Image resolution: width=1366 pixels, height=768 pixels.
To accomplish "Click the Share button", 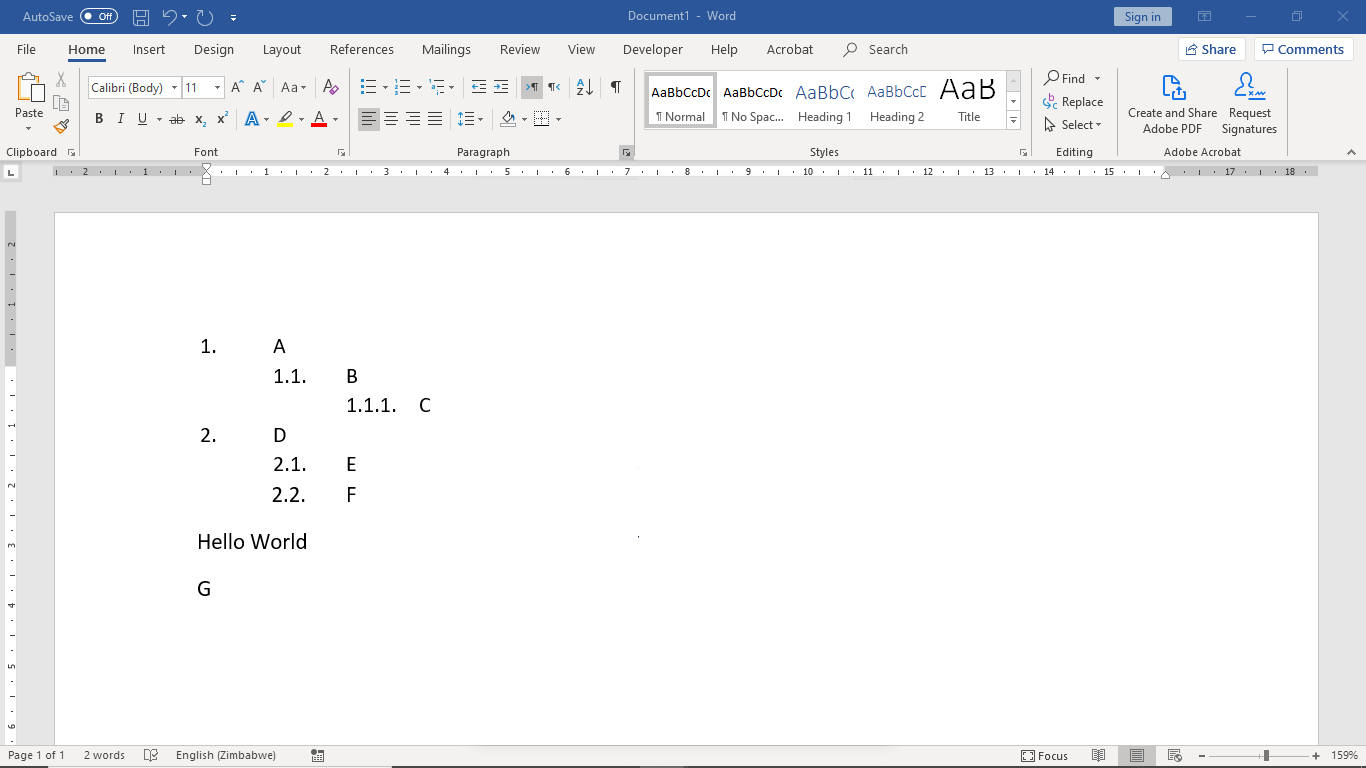I will 1211,49.
